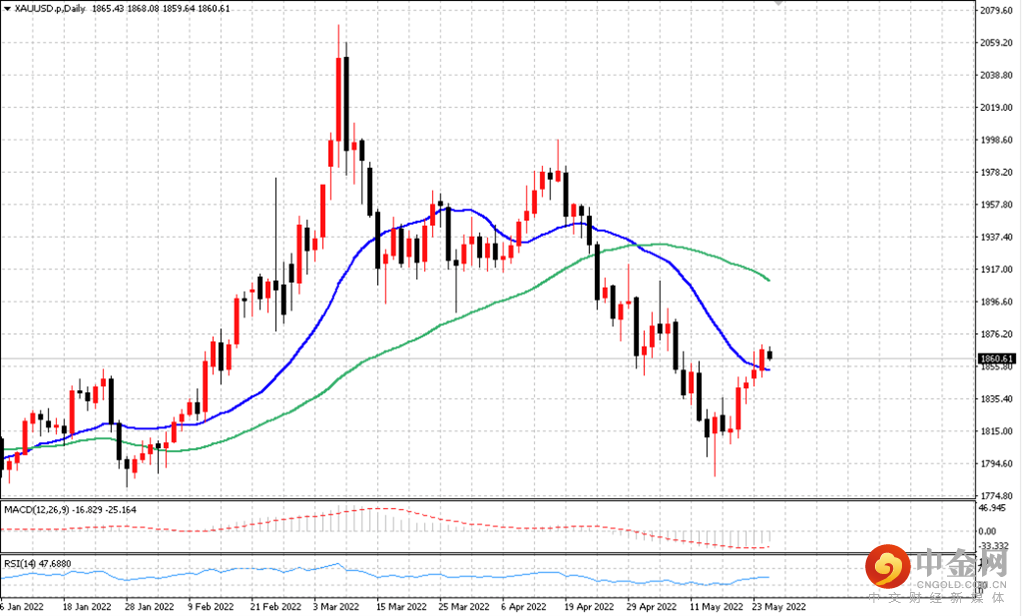The image size is (1022, 616).
Task: Click the 25 Mar 2022 date label
Action: click(x=463, y=607)
